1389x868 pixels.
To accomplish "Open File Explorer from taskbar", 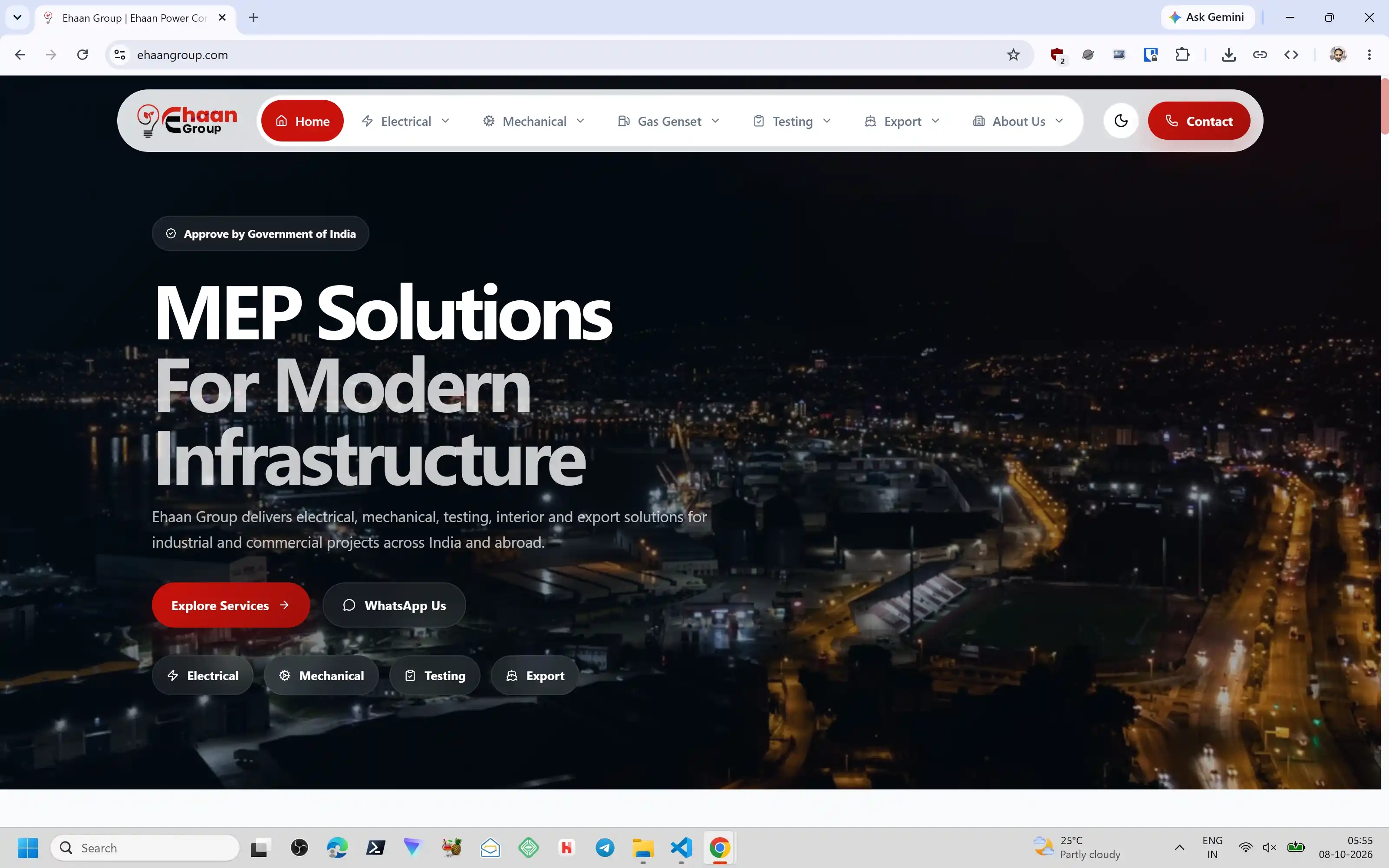I will coord(643,847).
